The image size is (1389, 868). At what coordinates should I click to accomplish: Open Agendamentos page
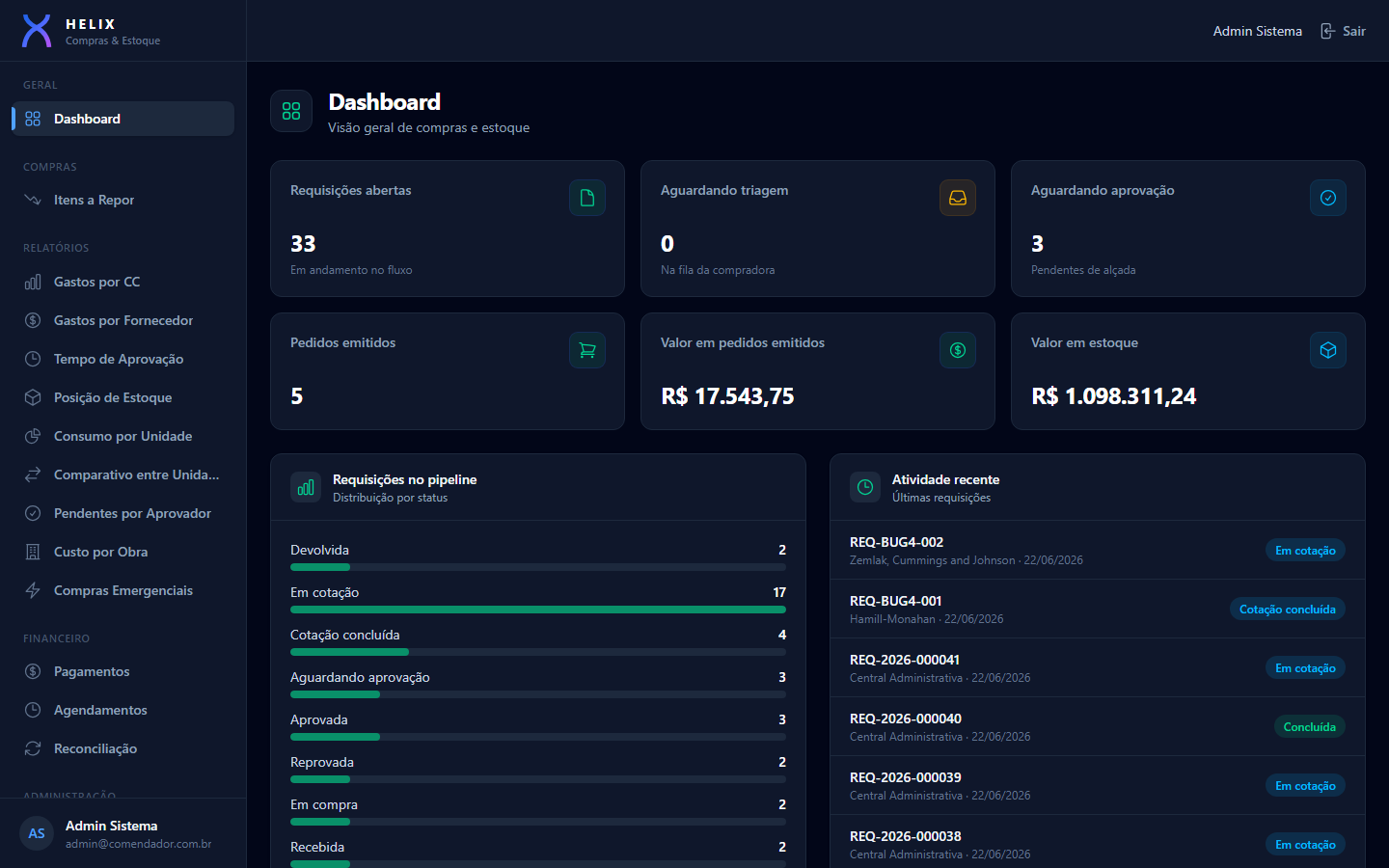click(123, 710)
